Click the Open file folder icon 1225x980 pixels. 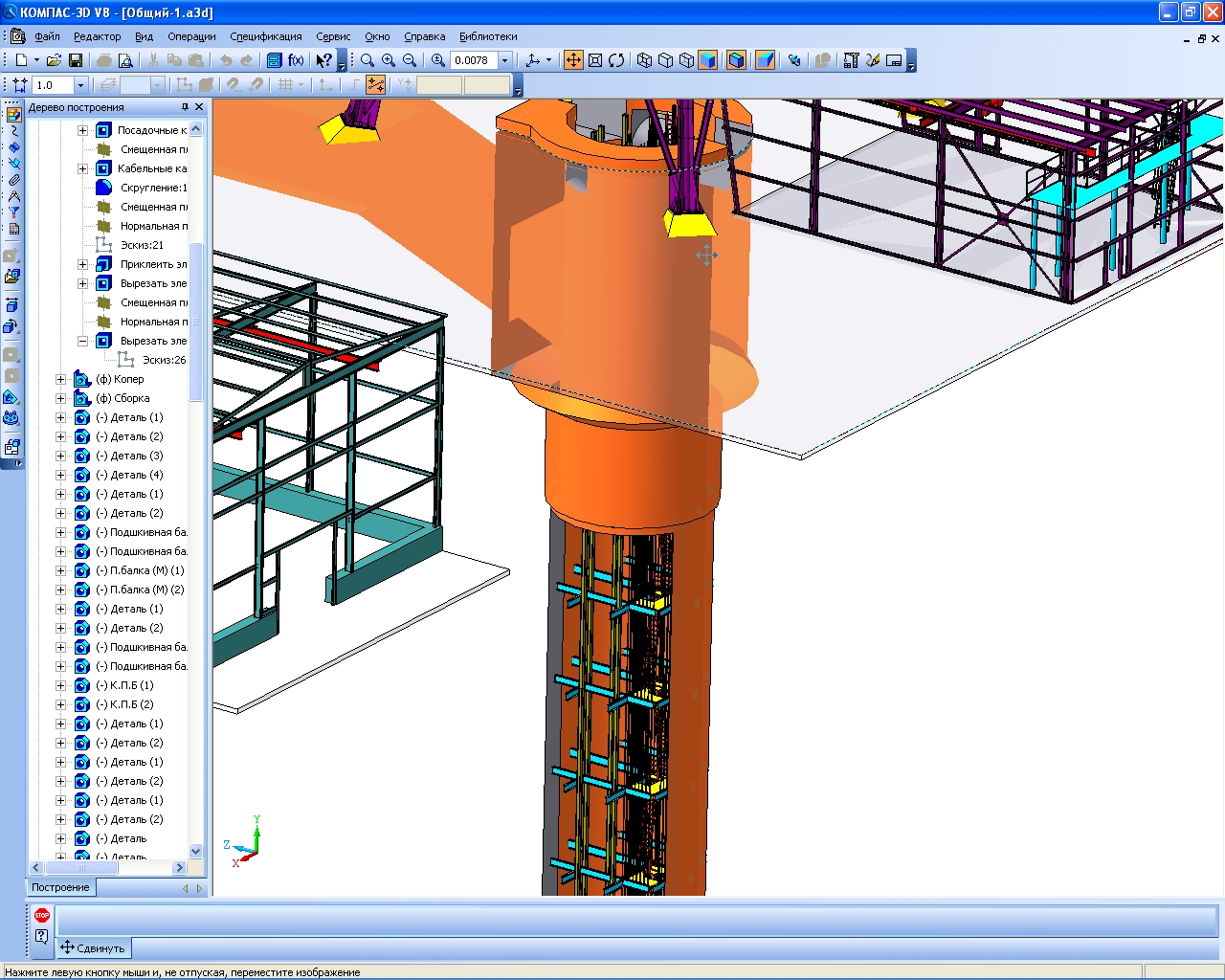click(x=54, y=60)
